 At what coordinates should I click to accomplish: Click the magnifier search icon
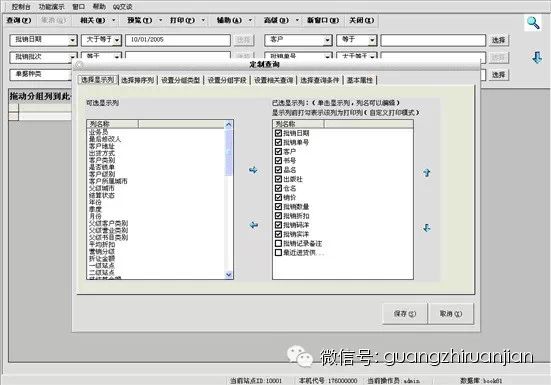point(533,23)
